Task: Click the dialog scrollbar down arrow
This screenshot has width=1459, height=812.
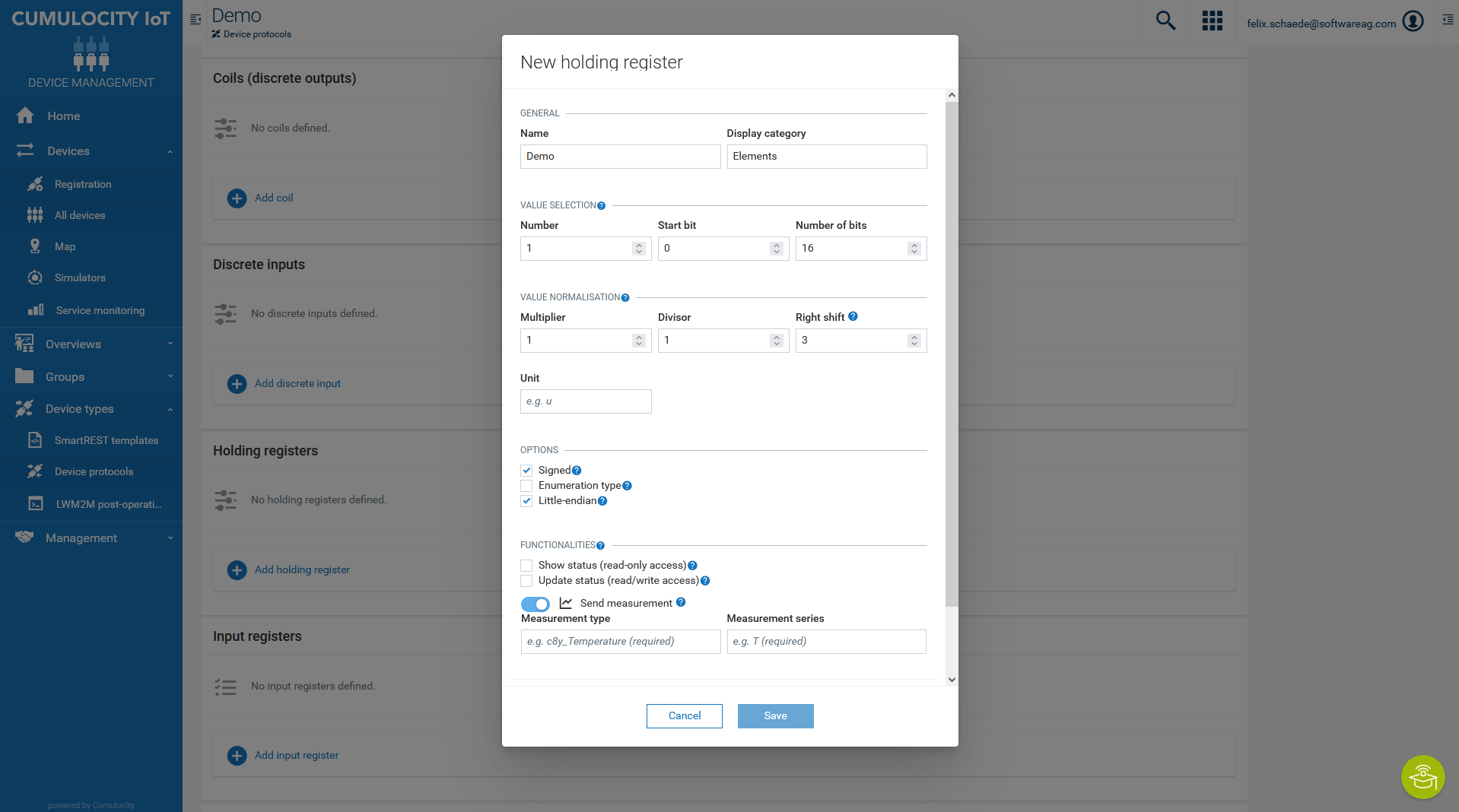Action: click(x=952, y=680)
